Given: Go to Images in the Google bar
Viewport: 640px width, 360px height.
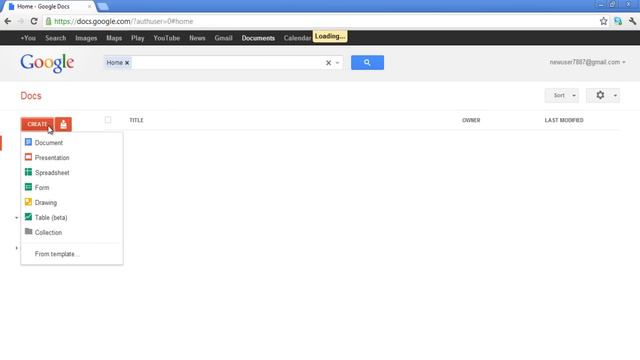Looking at the screenshot, I should pyautogui.click(x=86, y=38).
